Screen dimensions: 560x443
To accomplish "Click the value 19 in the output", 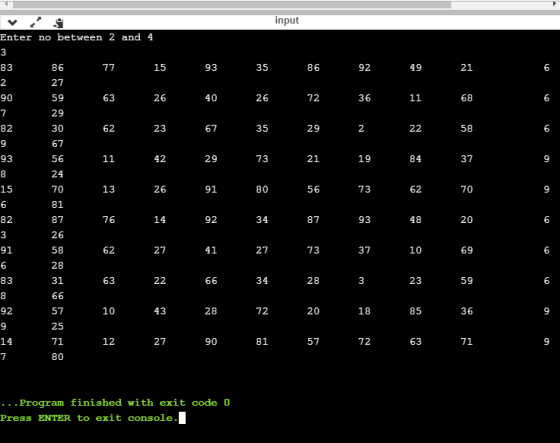I will click(x=364, y=159).
